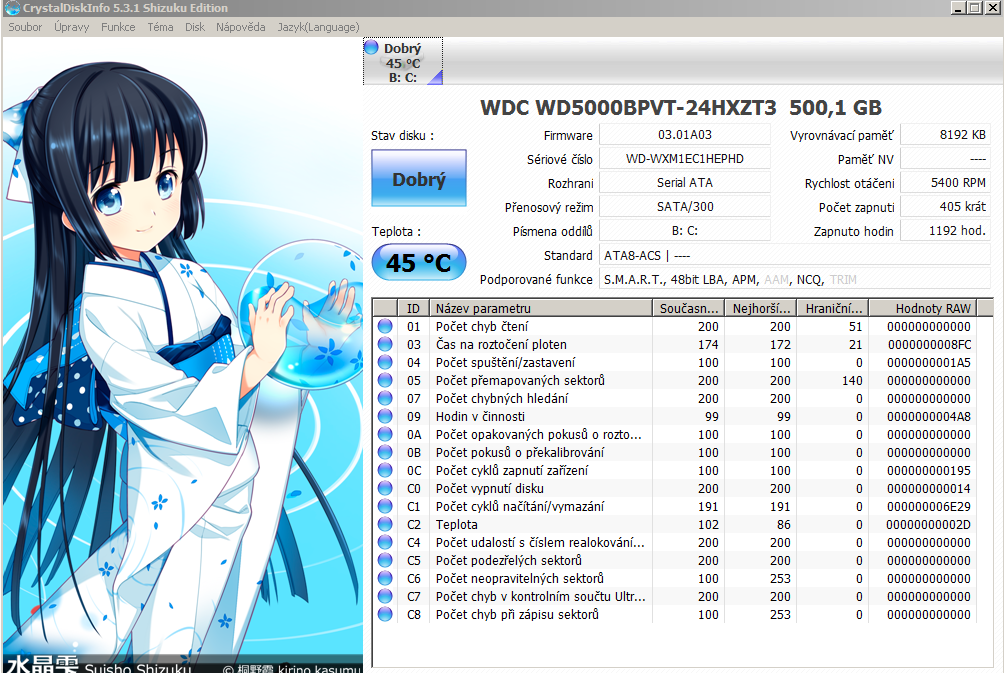The height and width of the screenshot is (673, 1004).
Task: Click the Písmena oddílů field B: C:
Action: [684, 231]
